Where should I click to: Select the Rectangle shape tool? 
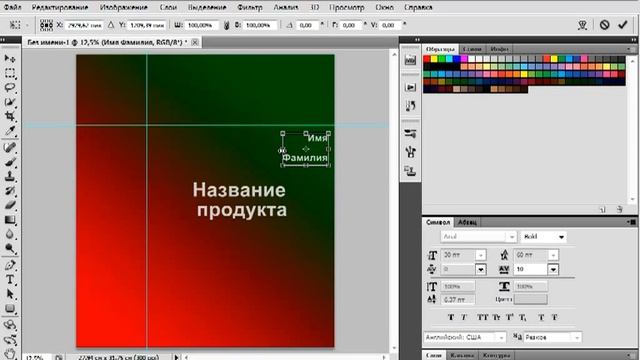pos(10,309)
